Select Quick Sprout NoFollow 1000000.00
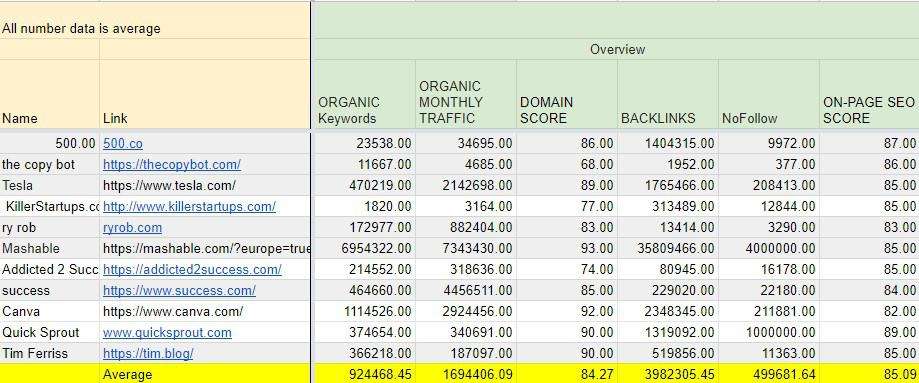Viewport: 919px width, 383px height. (x=769, y=333)
